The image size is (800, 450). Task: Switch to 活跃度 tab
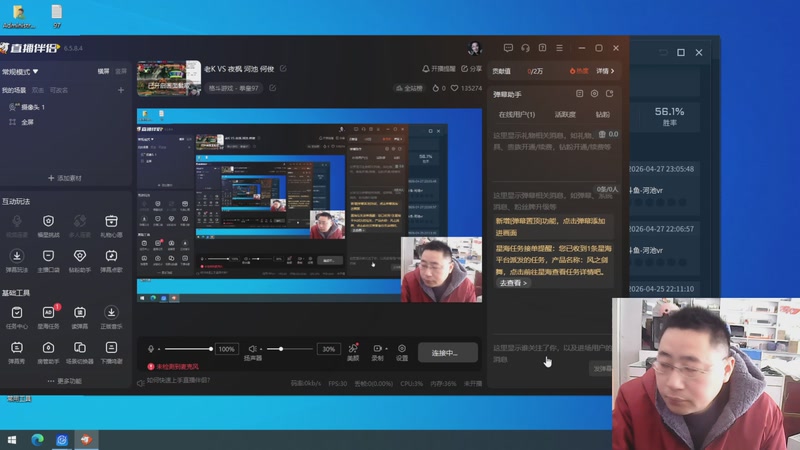565,115
